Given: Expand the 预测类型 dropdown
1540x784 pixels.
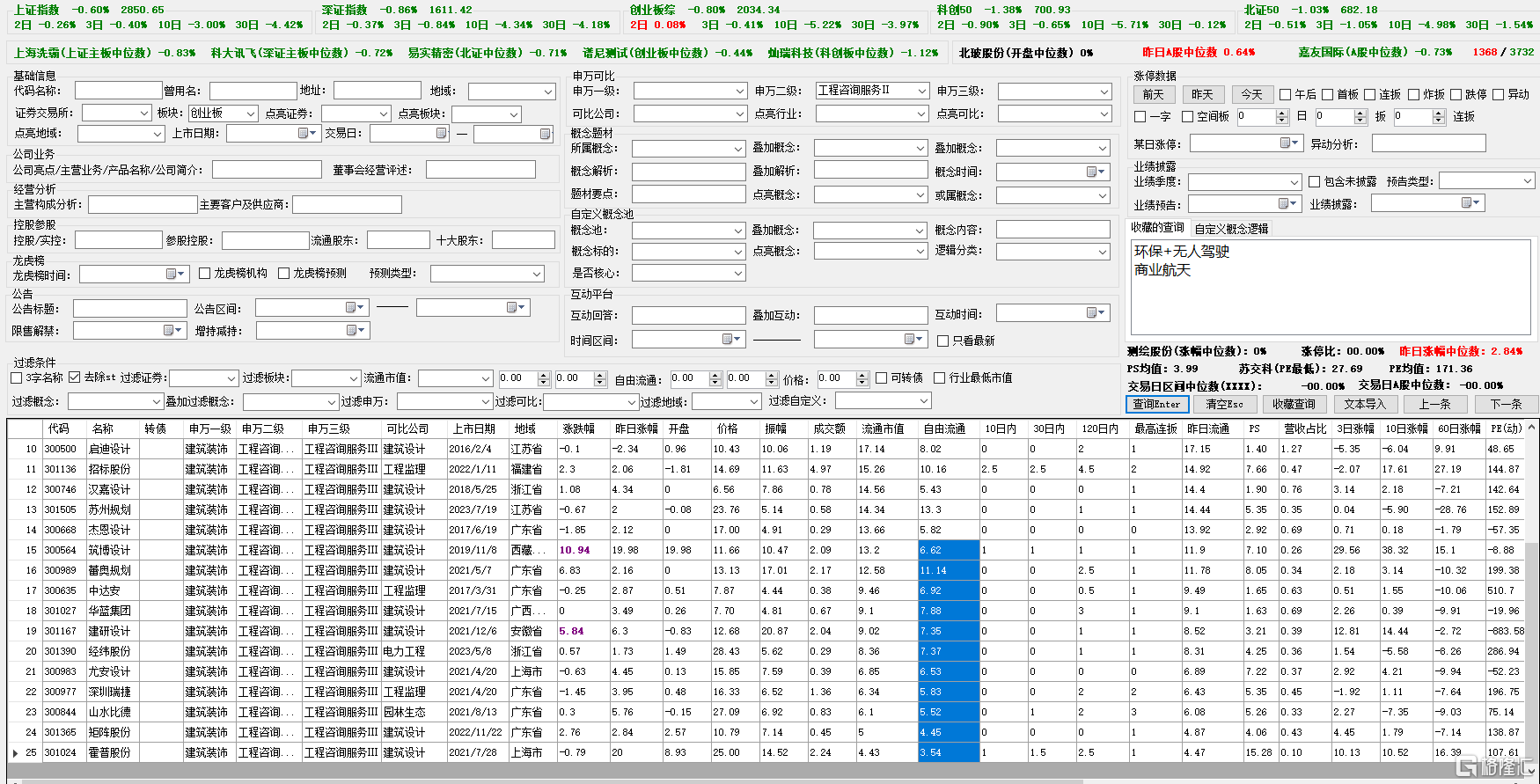Looking at the screenshot, I should [x=488, y=274].
